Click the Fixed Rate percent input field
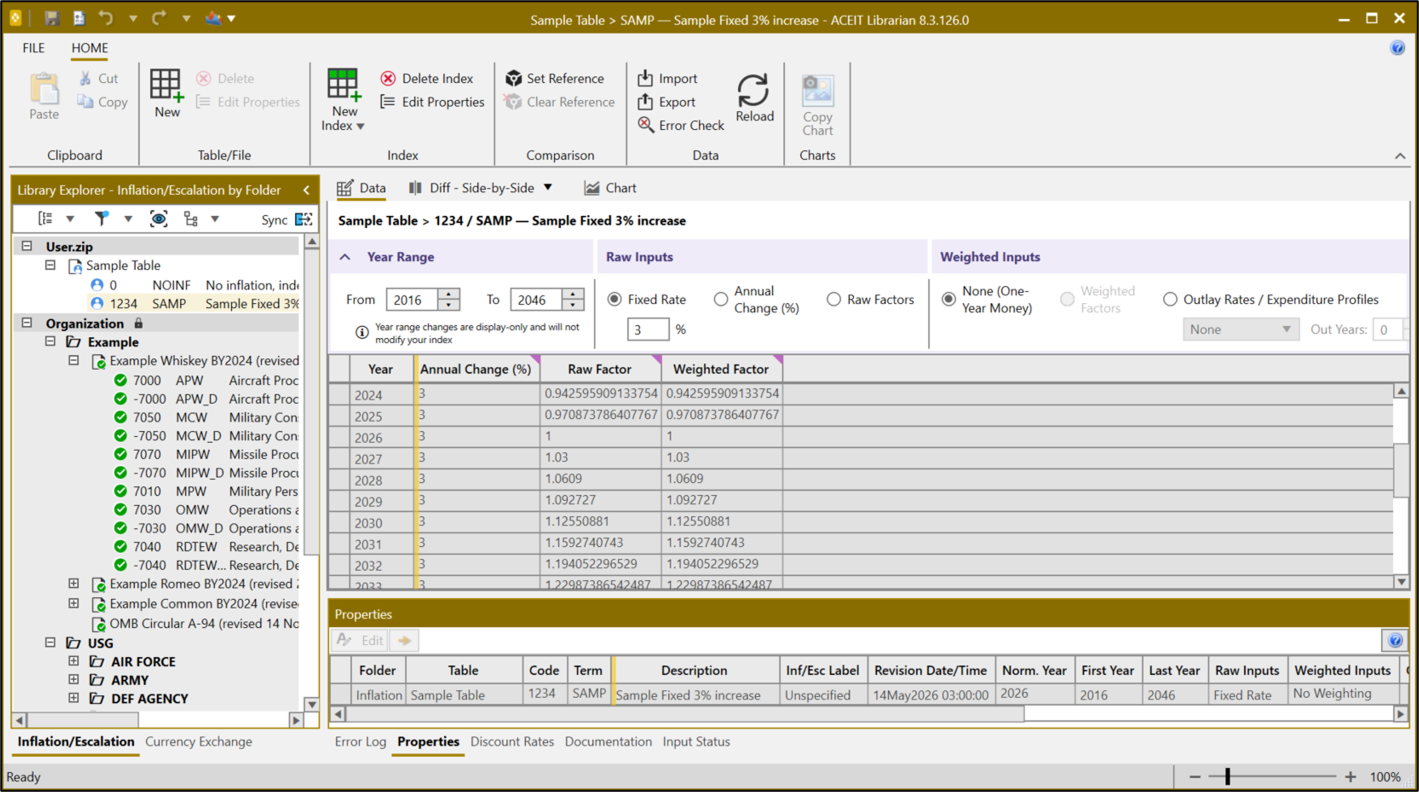The height and width of the screenshot is (792, 1419). 648,329
